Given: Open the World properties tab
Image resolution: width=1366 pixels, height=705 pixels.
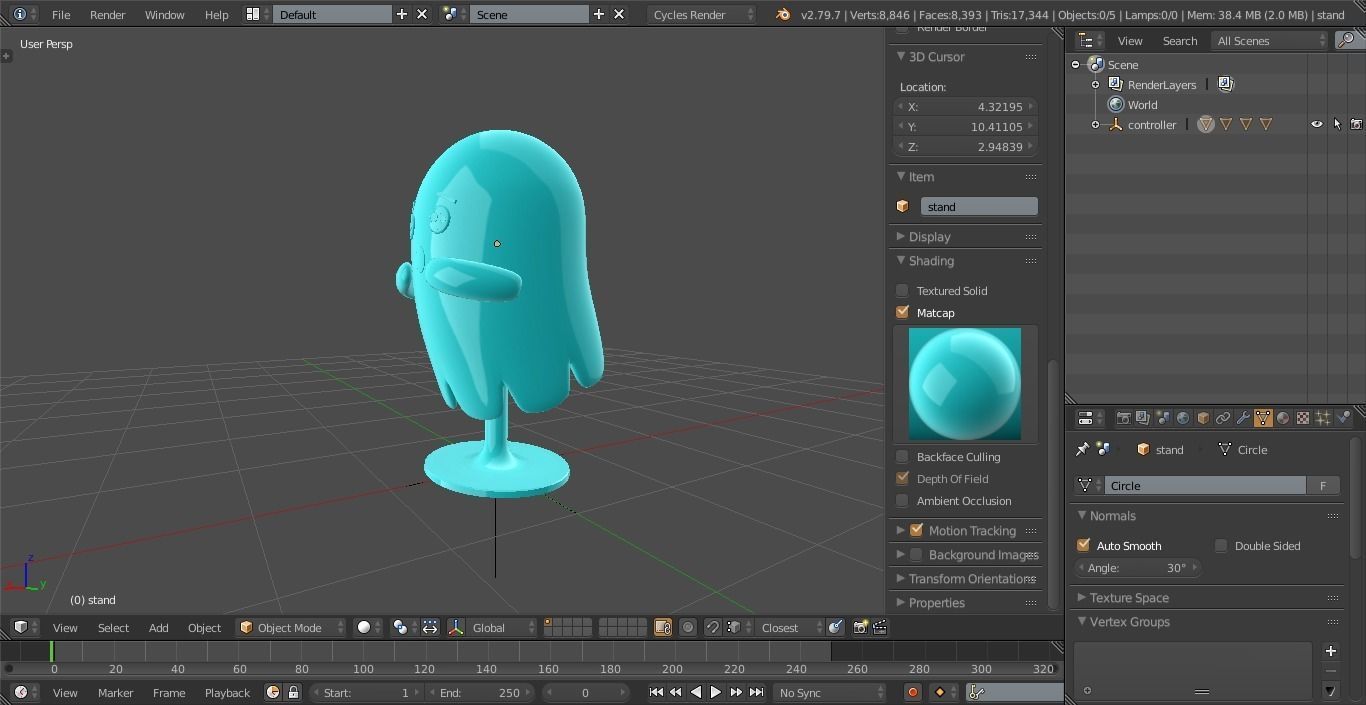Looking at the screenshot, I should (x=1183, y=418).
